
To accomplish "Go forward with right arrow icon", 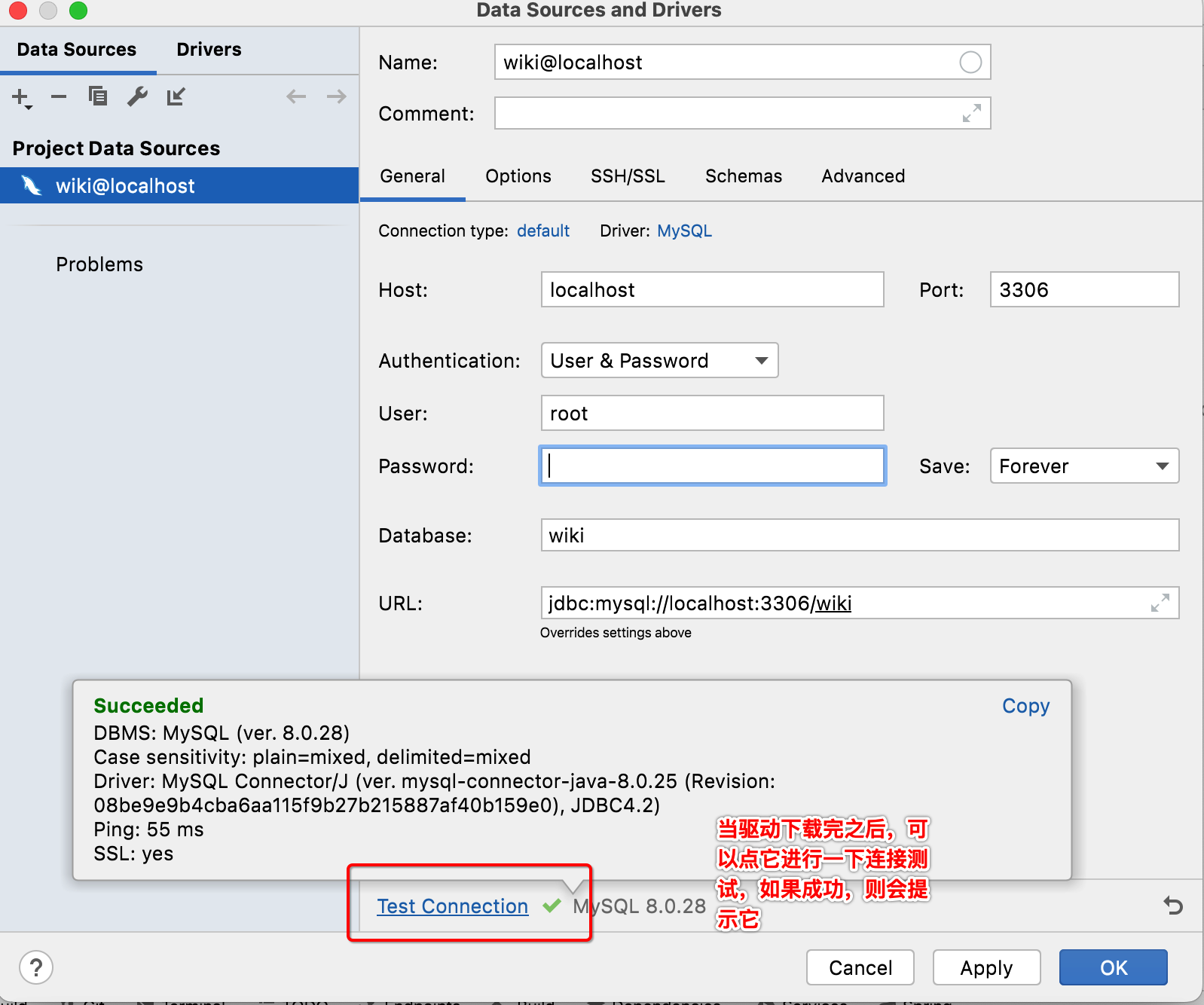I will [336, 96].
